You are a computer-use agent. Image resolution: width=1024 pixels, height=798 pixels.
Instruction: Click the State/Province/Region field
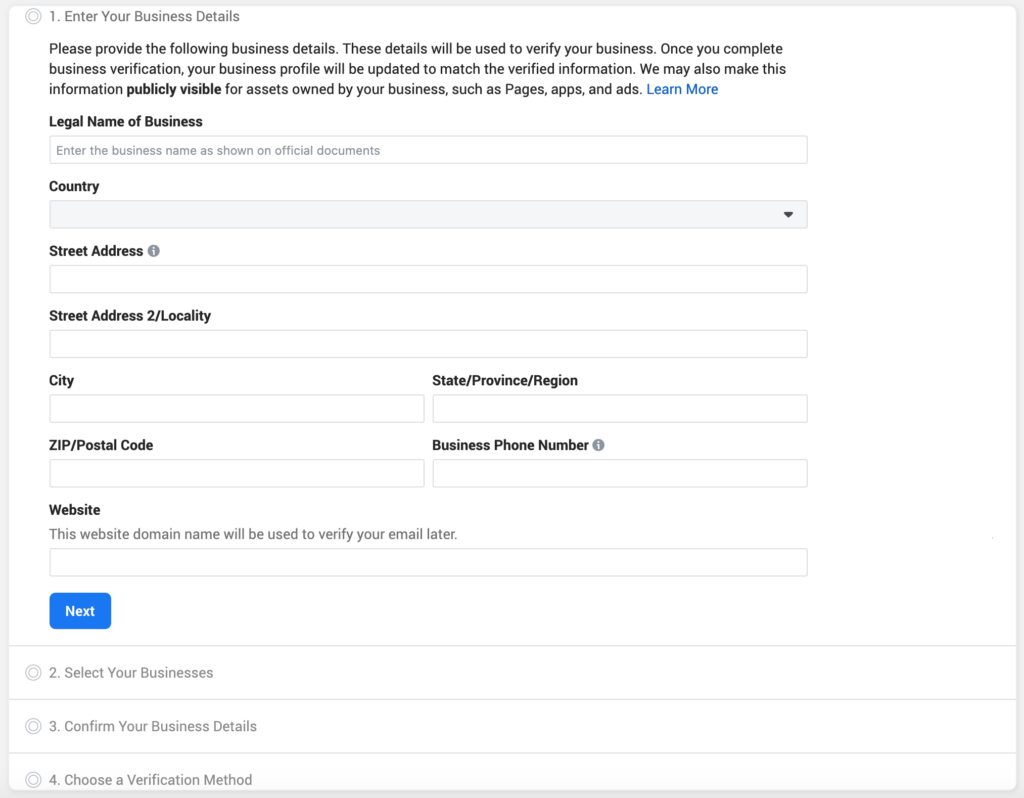(619, 408)
